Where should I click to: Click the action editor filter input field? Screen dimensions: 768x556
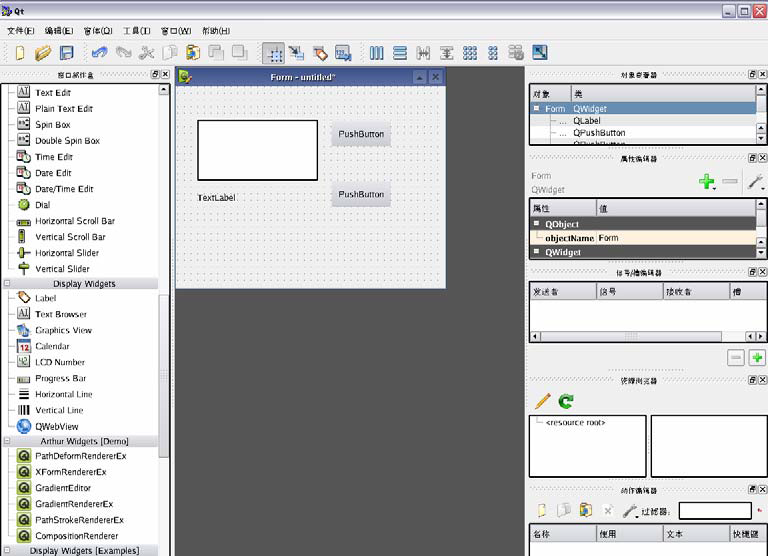pyautogui.click(x=714, y=511)
